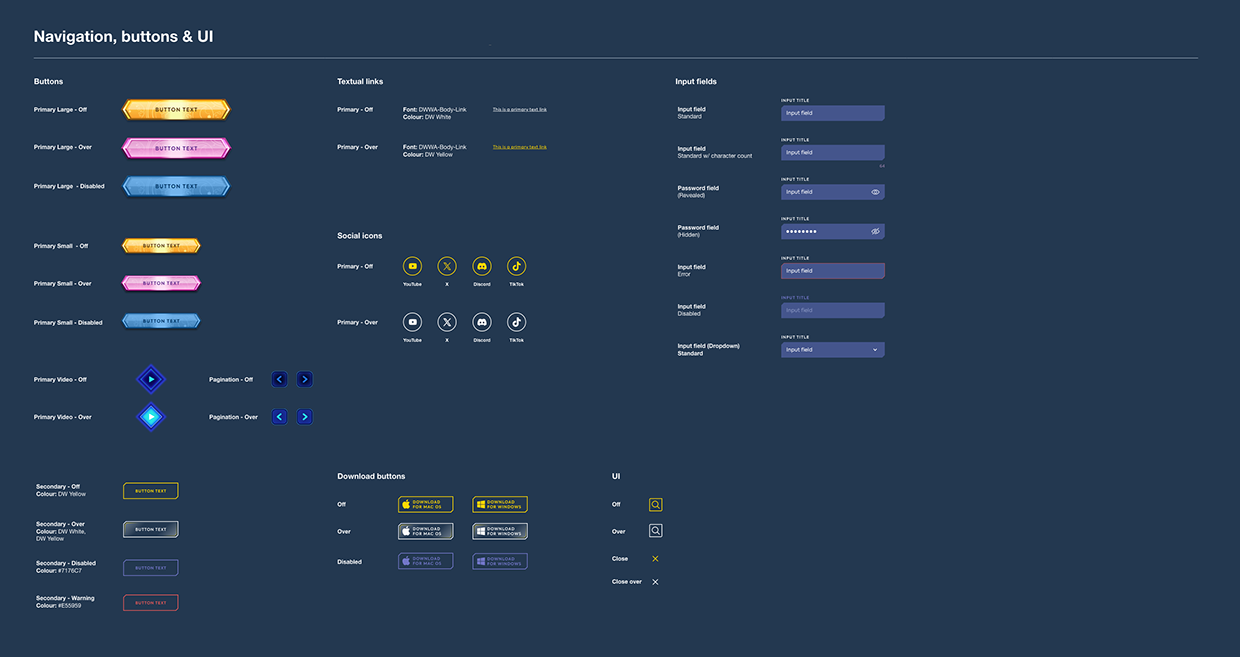The width and height of the screenshot is (1240, 657).
Task: Click the 'Buttons' section heading
Action: click(49, 81)
